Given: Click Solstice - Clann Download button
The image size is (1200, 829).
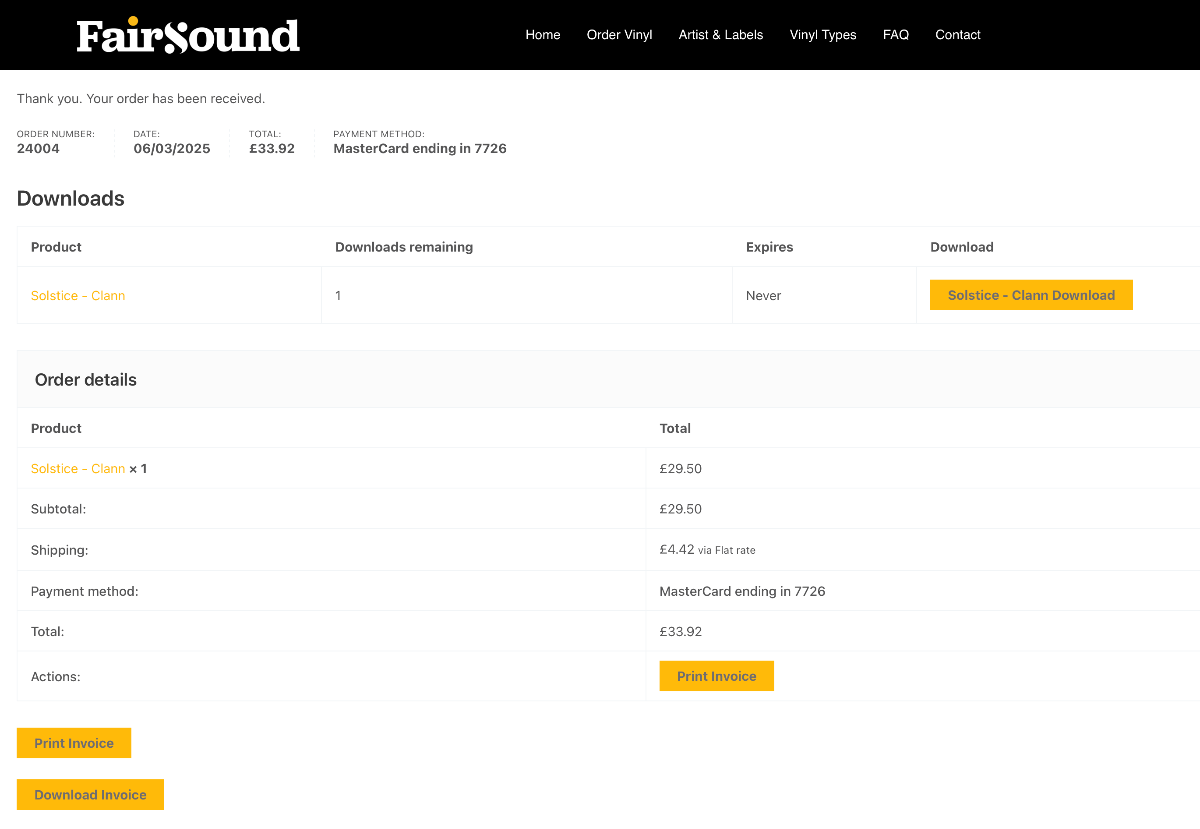Looking at the screenshot, I should pyautogui.click(x=1031, y=295).
